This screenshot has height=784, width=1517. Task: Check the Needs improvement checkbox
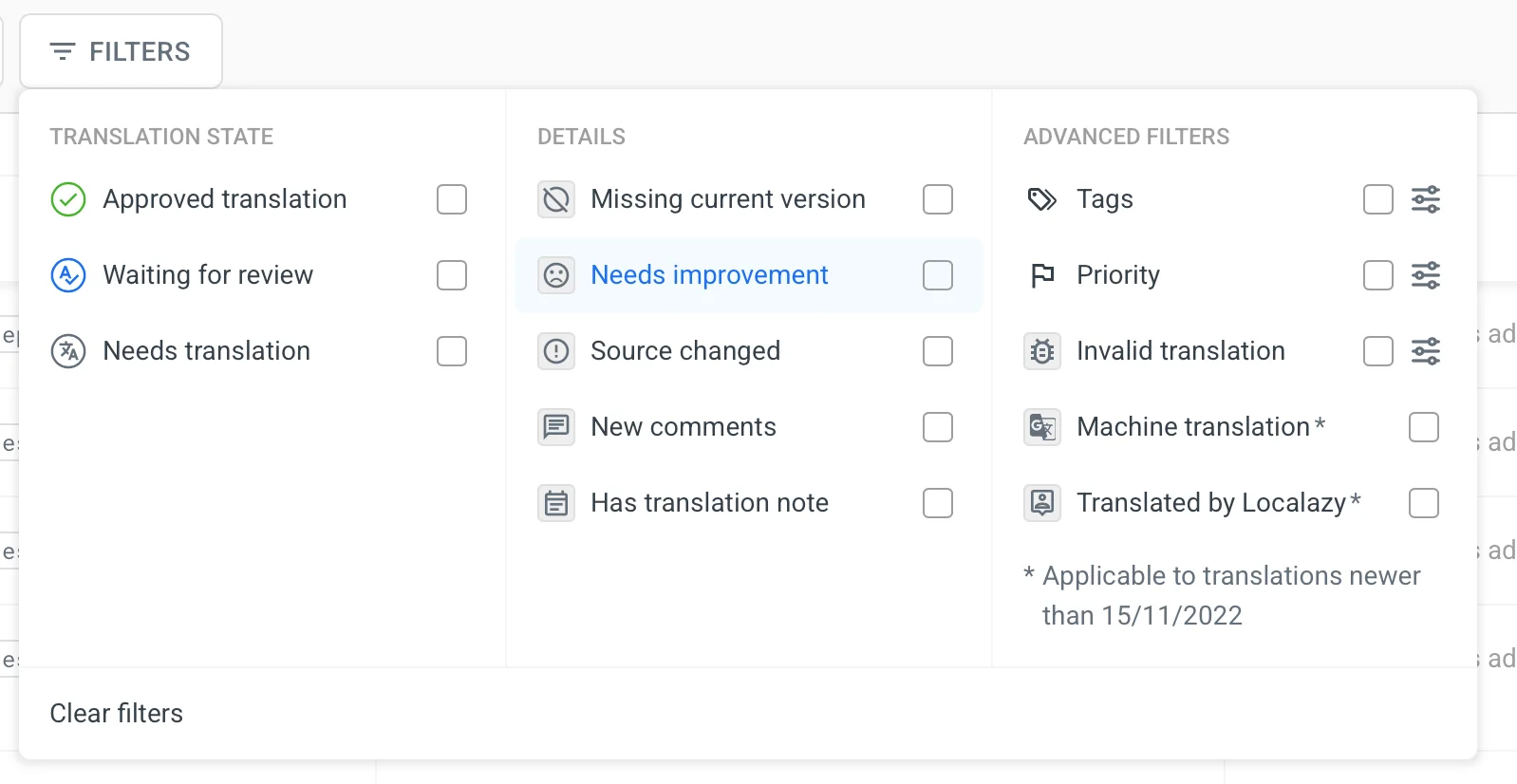click(938, 275)
